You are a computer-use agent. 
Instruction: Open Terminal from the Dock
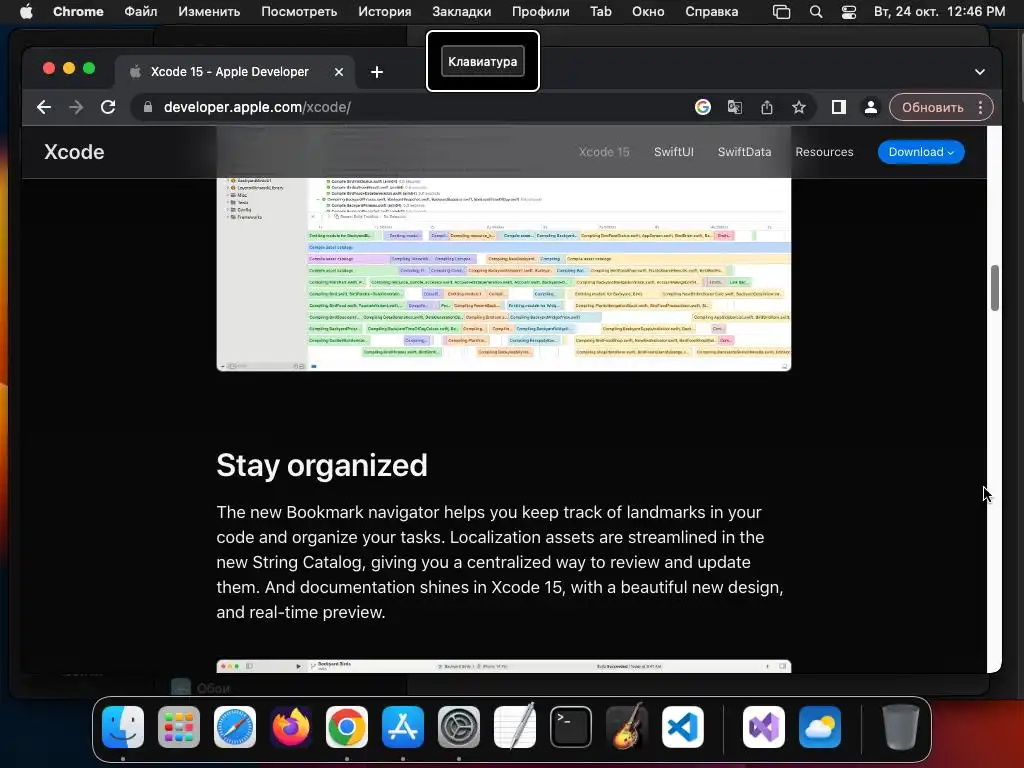(x=571, y=727)
